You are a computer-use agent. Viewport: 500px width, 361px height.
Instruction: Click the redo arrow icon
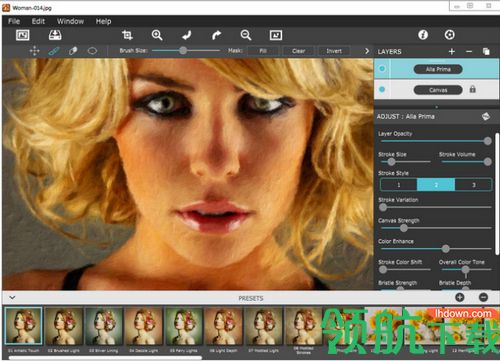tap(216, 35)
